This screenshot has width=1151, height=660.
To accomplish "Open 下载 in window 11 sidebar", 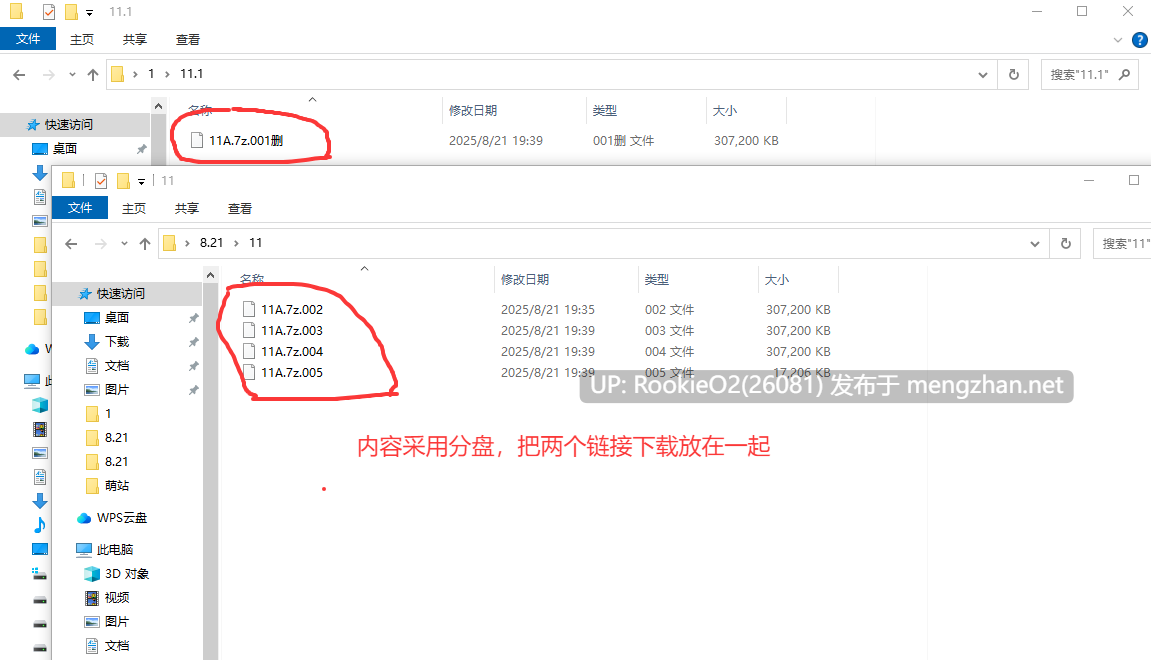I will pos(117,341).
